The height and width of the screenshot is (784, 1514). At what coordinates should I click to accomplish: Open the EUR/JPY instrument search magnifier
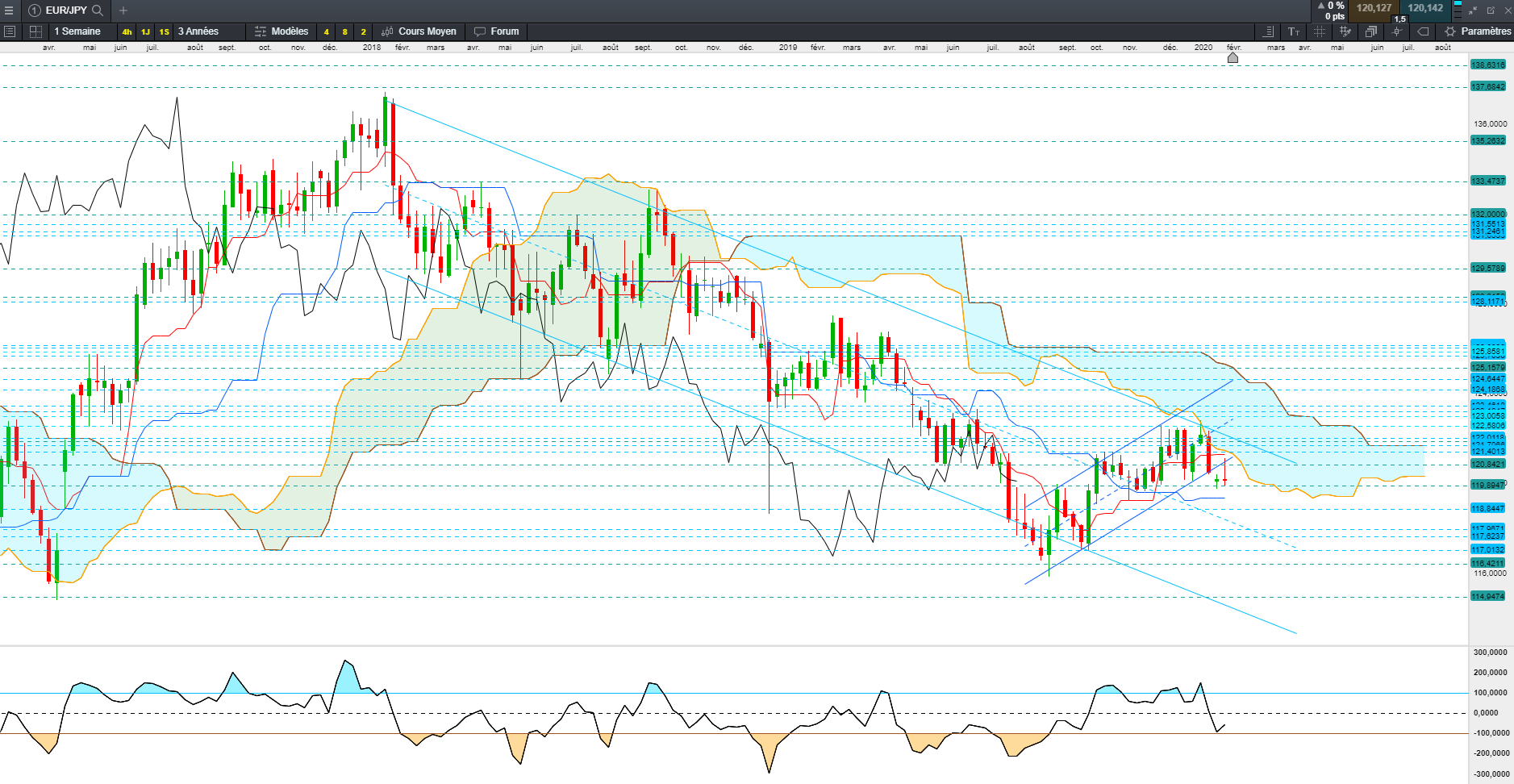[98, 10]
